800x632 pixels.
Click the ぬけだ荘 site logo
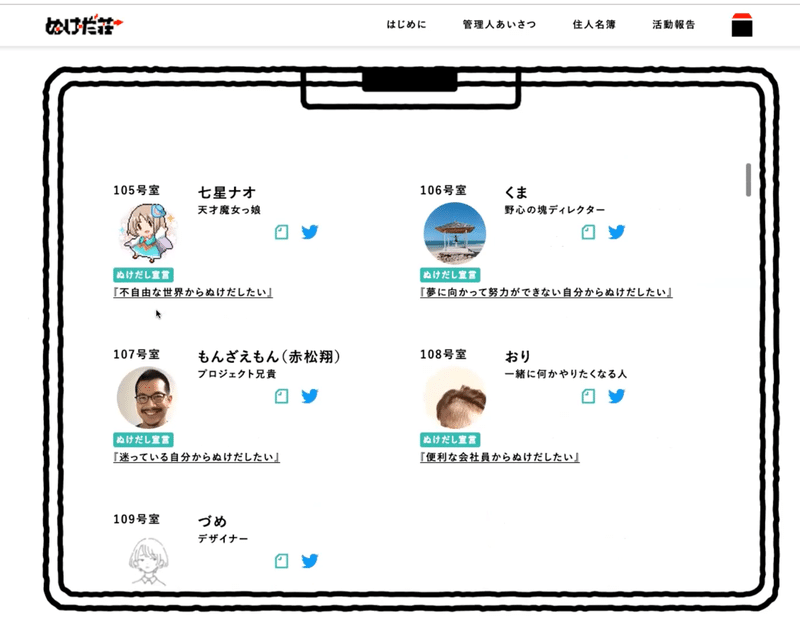pyautogui.click(x=84, y=25)
